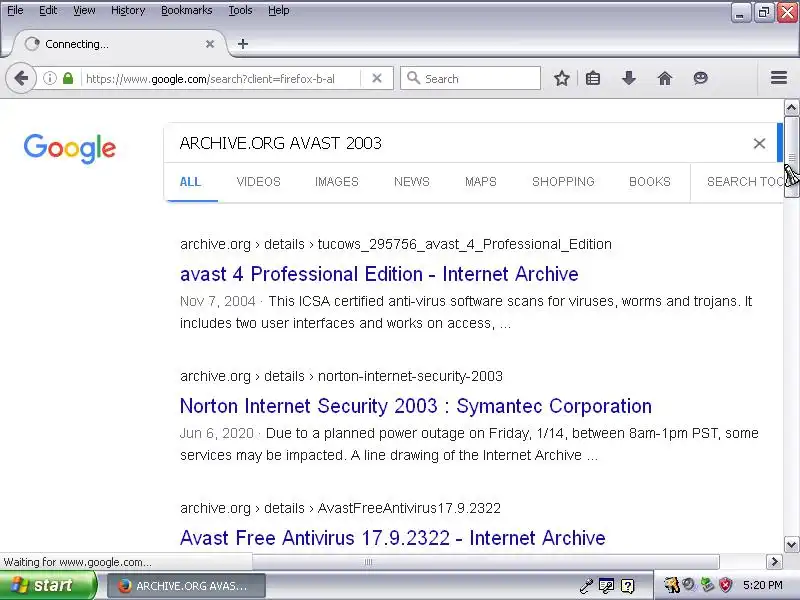The width and height of the screenshot is (800, 600).
Task: Go back using the browser back arrow
Action: (21, 79)
